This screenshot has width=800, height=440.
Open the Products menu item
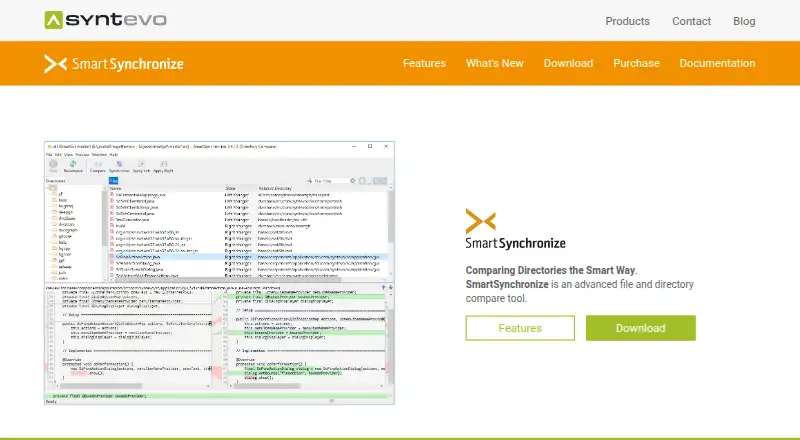pos(627,21)
